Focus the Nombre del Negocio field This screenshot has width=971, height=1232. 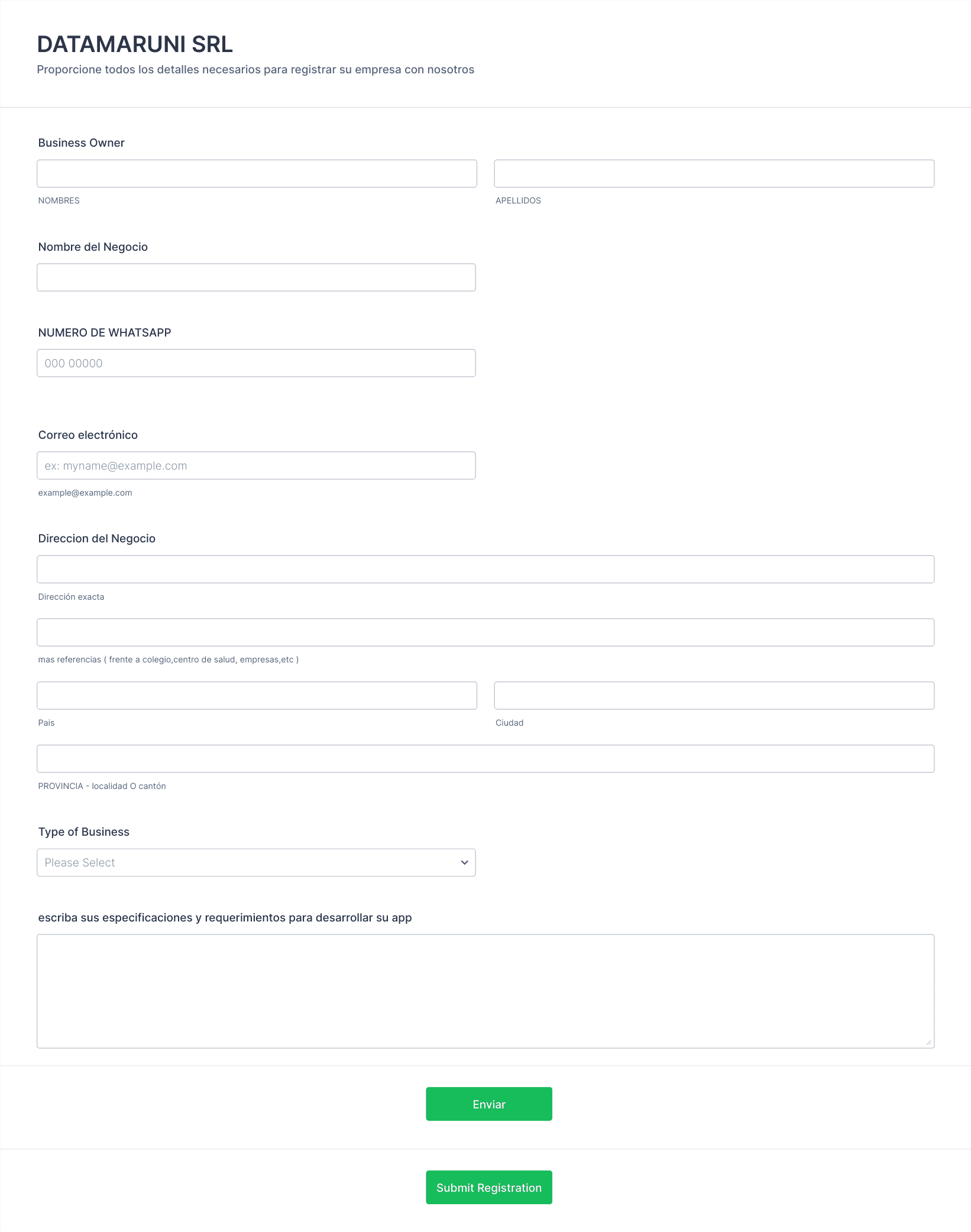256,277
